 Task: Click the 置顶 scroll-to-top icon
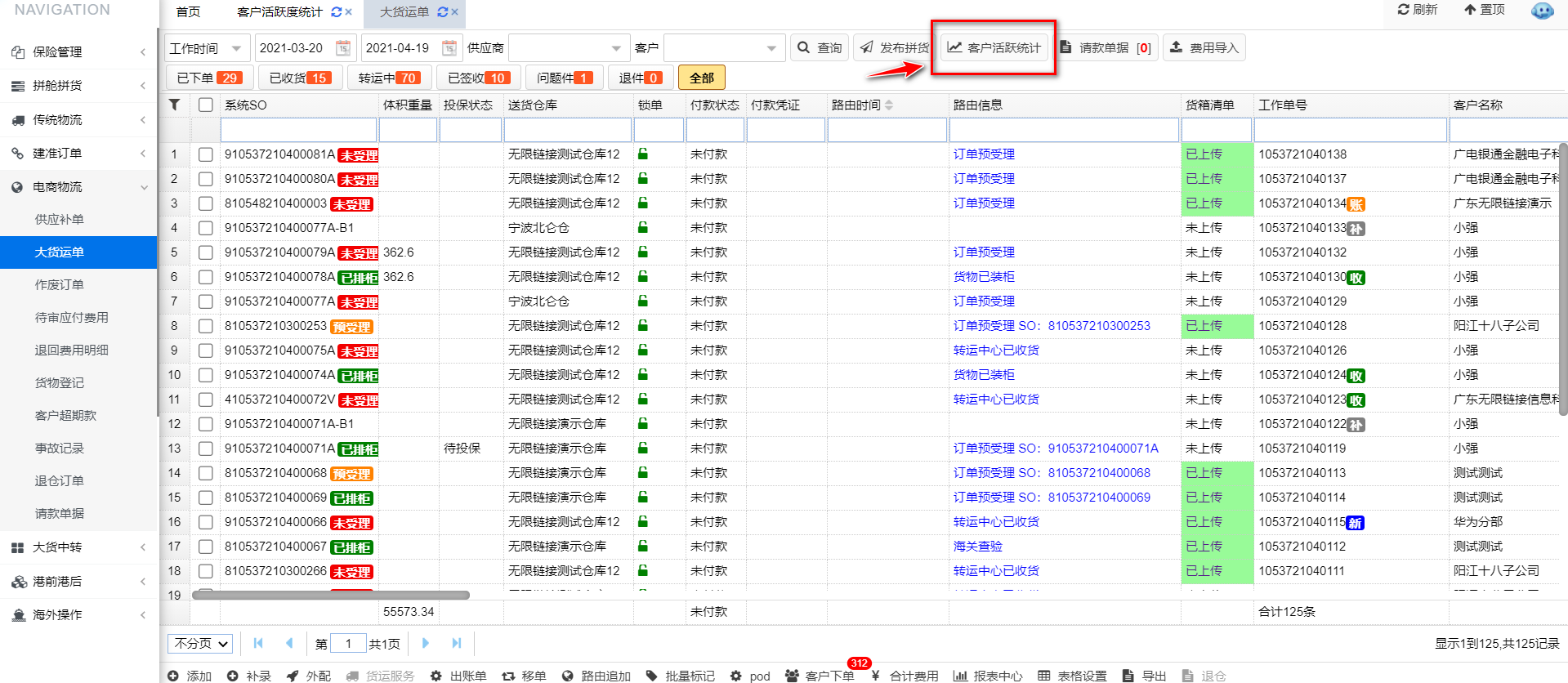1470,10
